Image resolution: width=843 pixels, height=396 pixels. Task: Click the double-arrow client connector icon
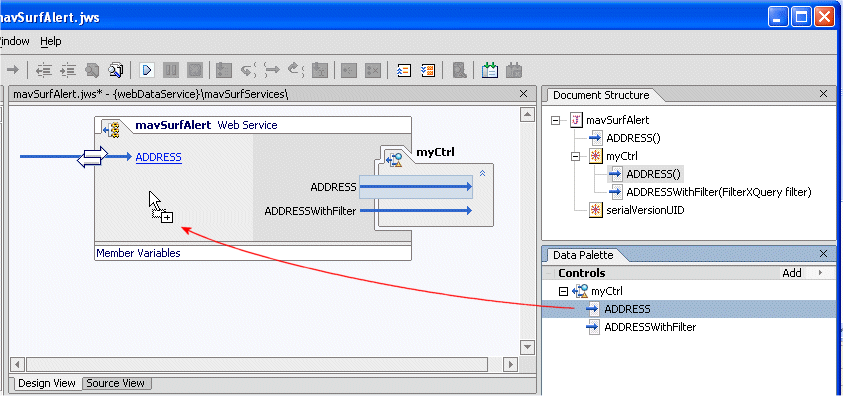92,157
